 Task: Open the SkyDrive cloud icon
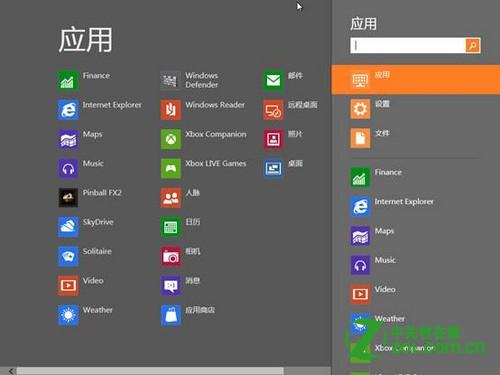[68, 227]
